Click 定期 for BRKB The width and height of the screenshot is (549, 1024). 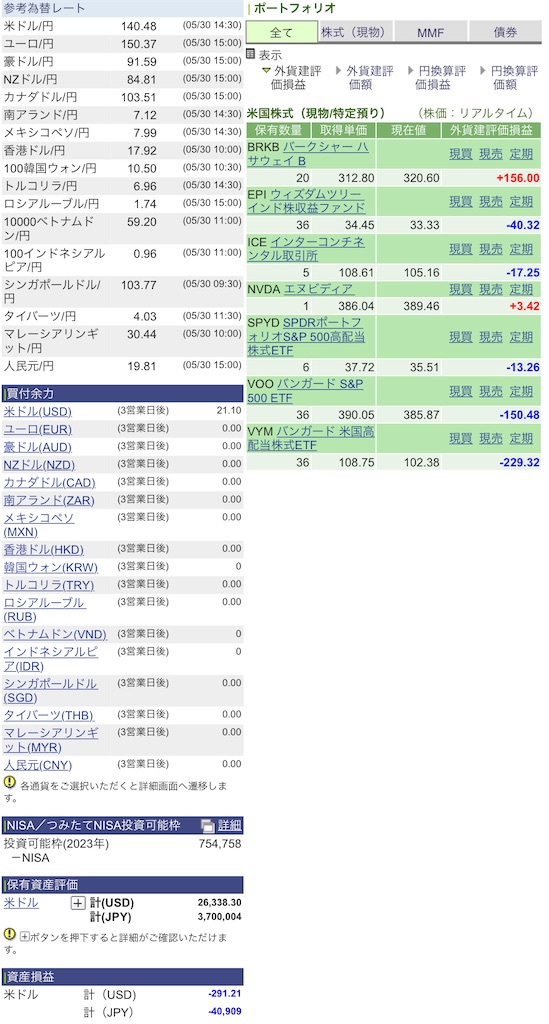tap(521, 154)
